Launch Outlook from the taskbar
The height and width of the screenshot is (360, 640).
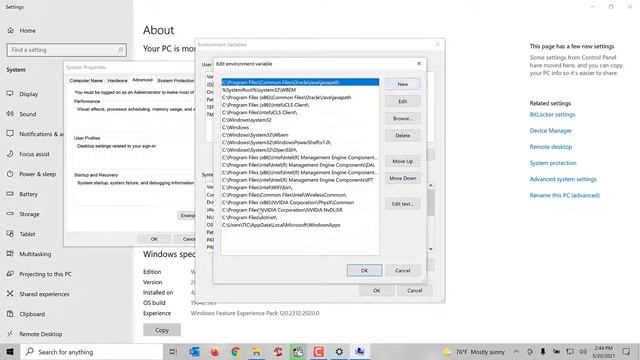click(x=194, y=351)
